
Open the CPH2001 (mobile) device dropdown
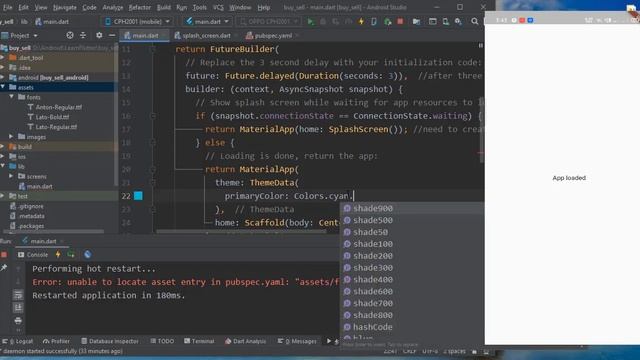pyautogui.click(x=138, y=22)
